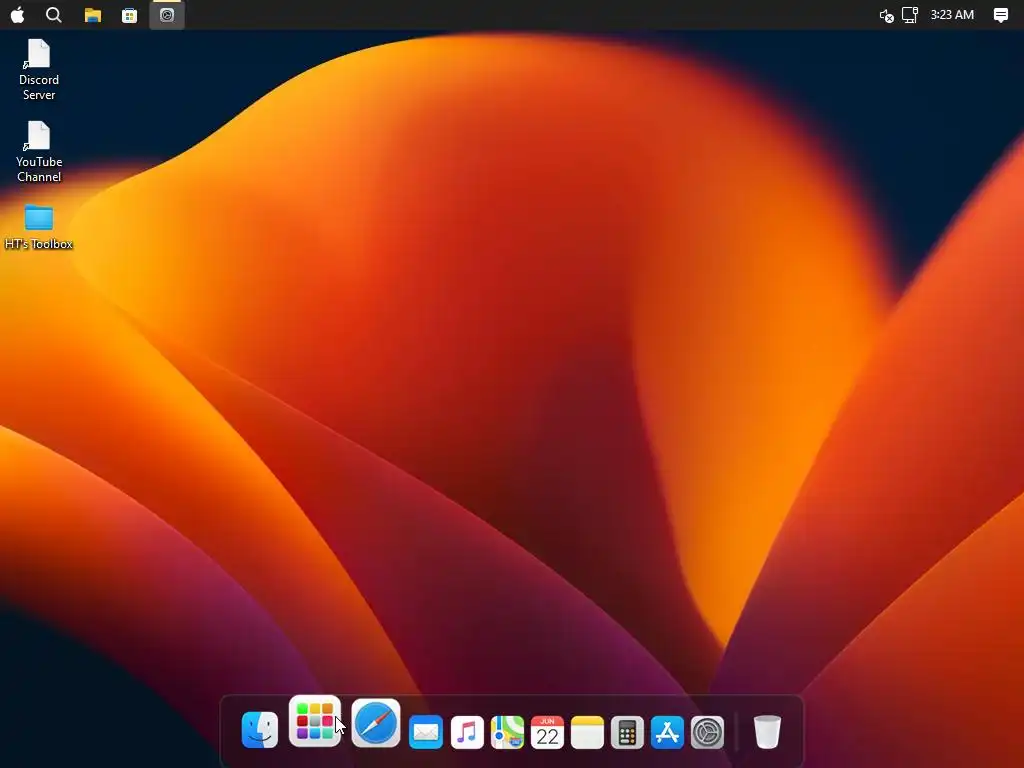Launch File Explorer from the top bar
Image resolution: width=1024 pixels, height=768 pixels.
tap(93, 15)
